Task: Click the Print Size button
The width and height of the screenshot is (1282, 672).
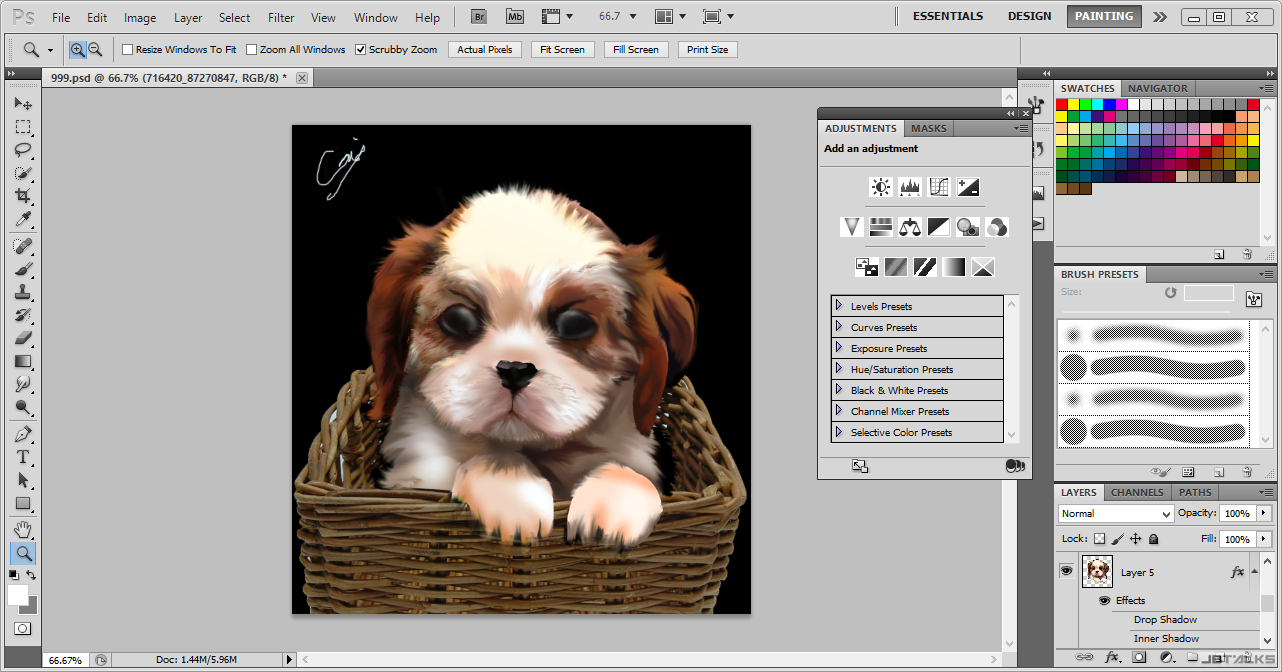Action: tap(708, 49)
